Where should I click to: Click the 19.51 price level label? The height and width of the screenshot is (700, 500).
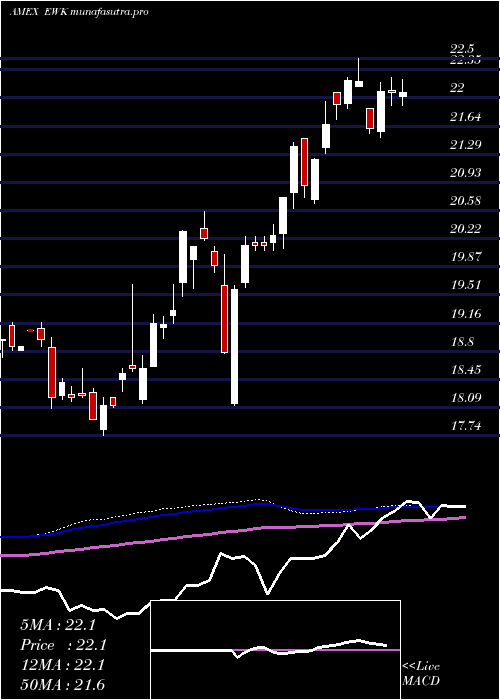pyautogui.click(x=466, y=285)
